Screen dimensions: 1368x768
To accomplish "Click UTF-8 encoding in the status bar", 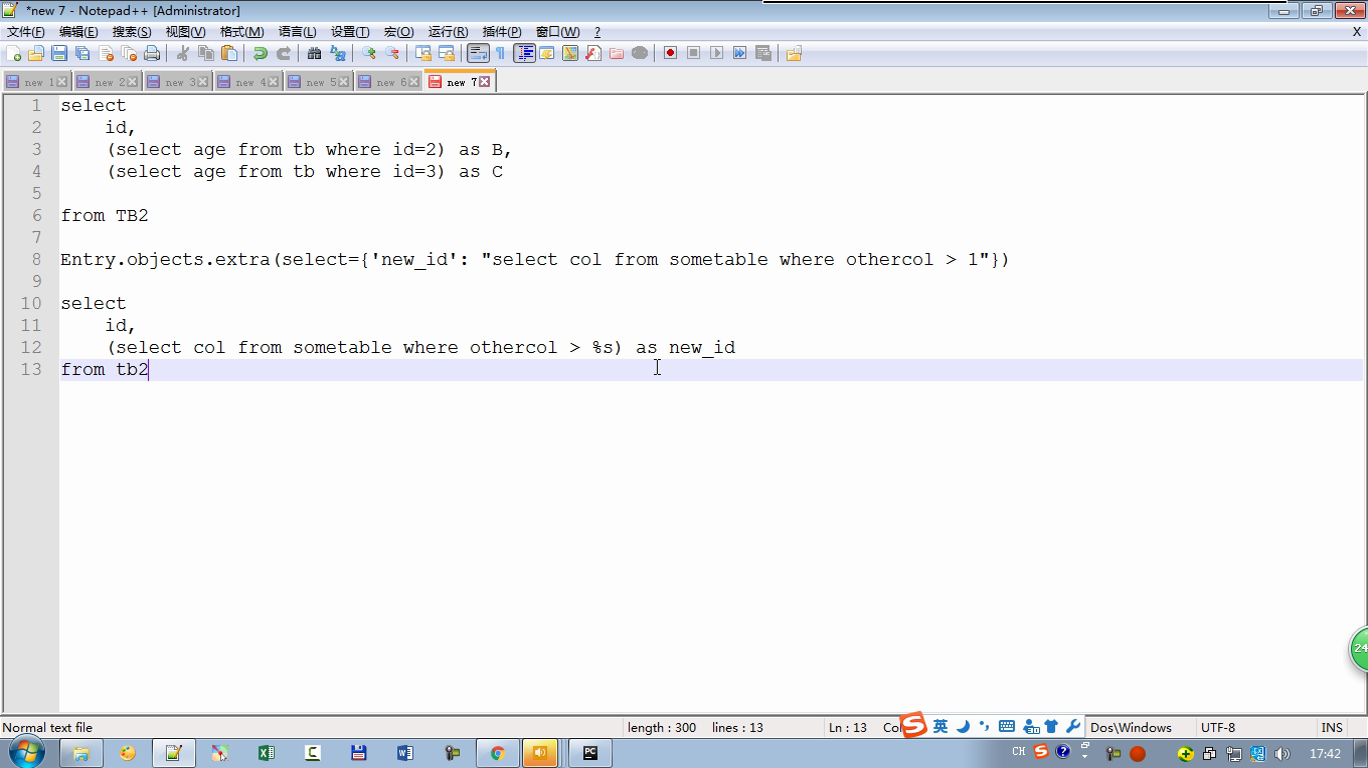I will pyautogui.click(x=1218, y=727).
